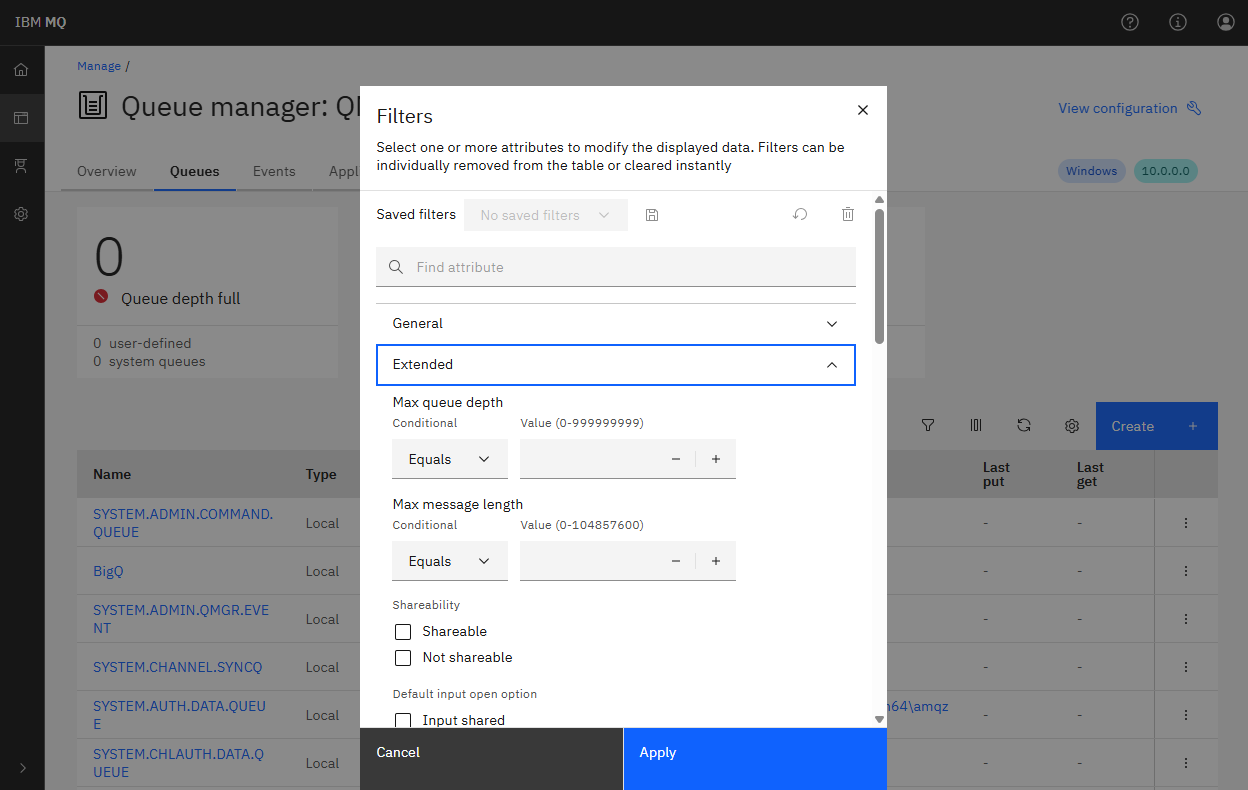Collapse the Extended filter section
This screenshot has width=1248, height=790.
tap(616, 365)
